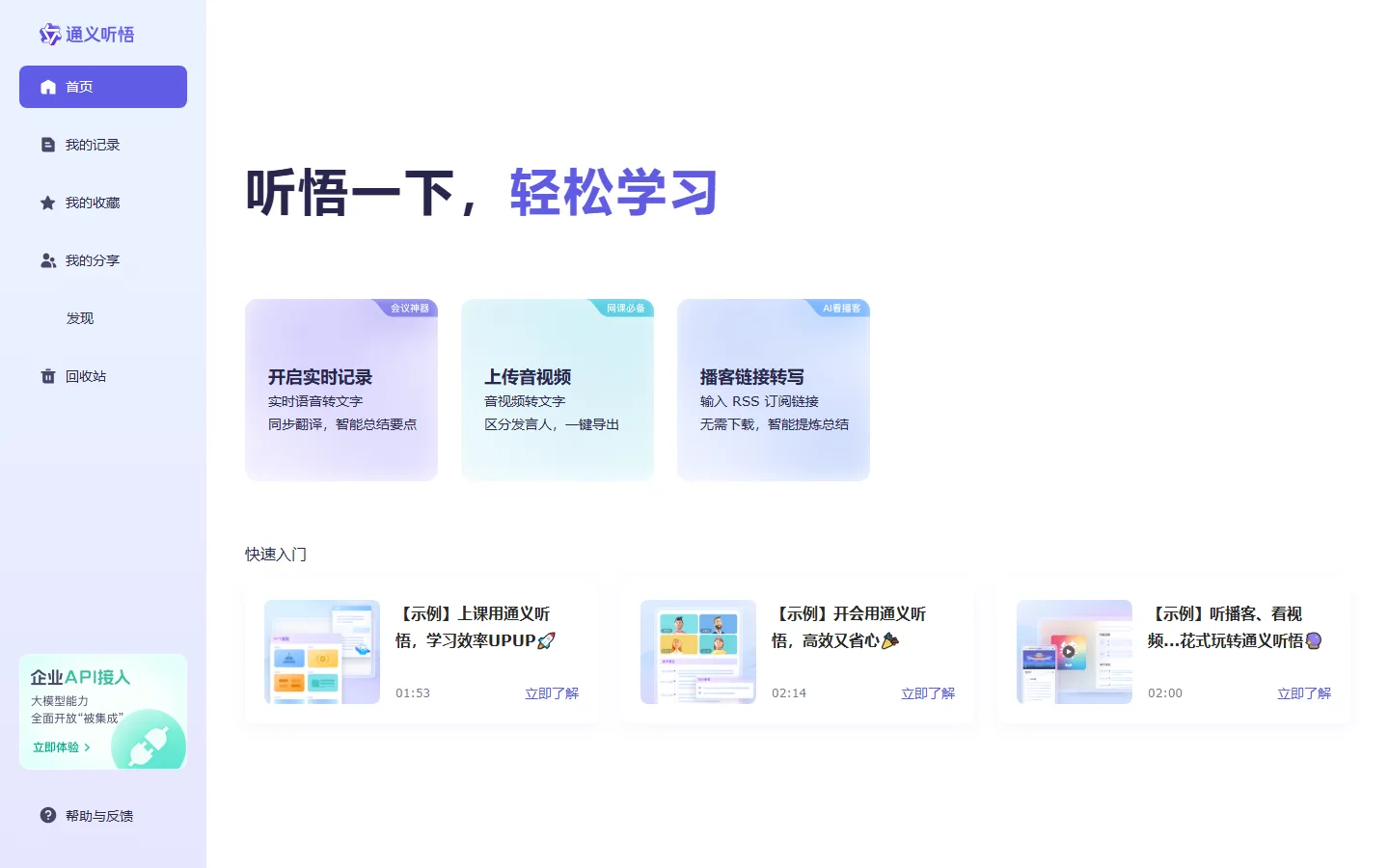The width and height of the screenshot is (1389, 868).
Task: Click the 轻松学习 headline text
Action: click(x=614, y=193)
